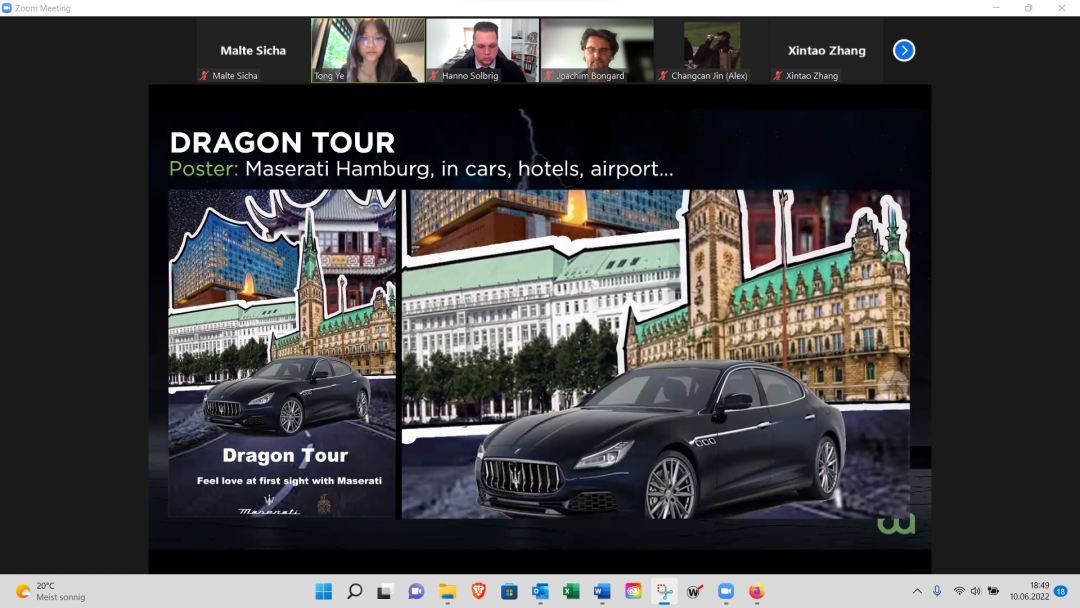Open Excel from the taskbar
The image size is (1080, 608).
571,591
